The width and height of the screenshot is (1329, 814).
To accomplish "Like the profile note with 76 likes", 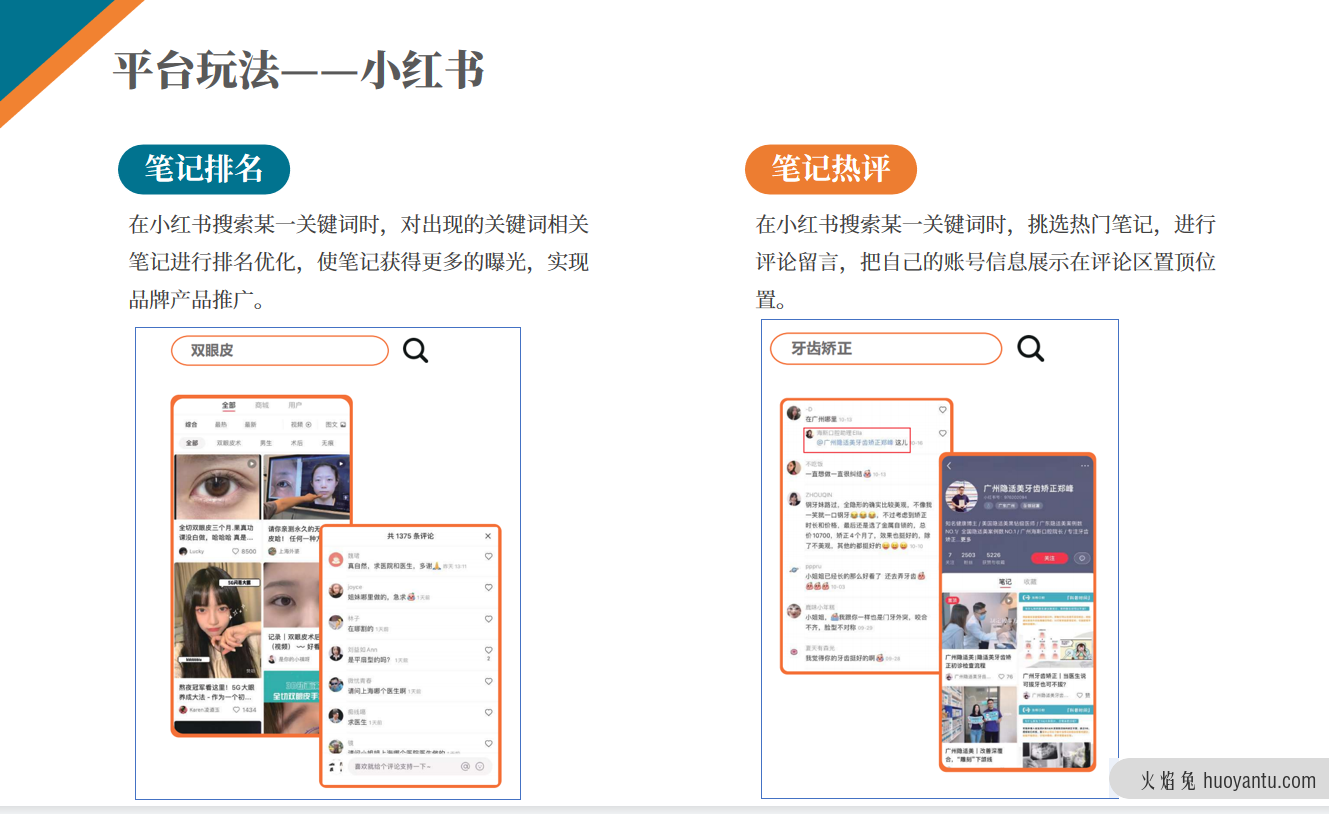I will click(1001, 676).
